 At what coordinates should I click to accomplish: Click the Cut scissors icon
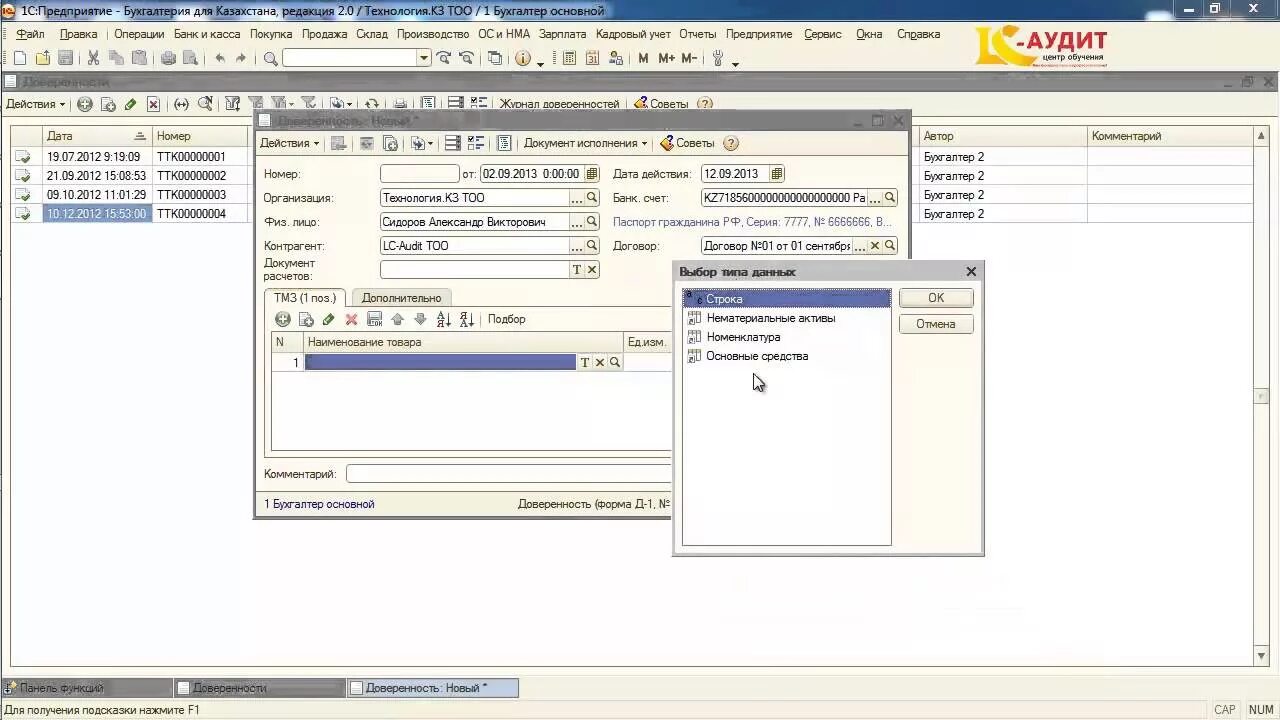pyautogui.click(x=93, y=58)
